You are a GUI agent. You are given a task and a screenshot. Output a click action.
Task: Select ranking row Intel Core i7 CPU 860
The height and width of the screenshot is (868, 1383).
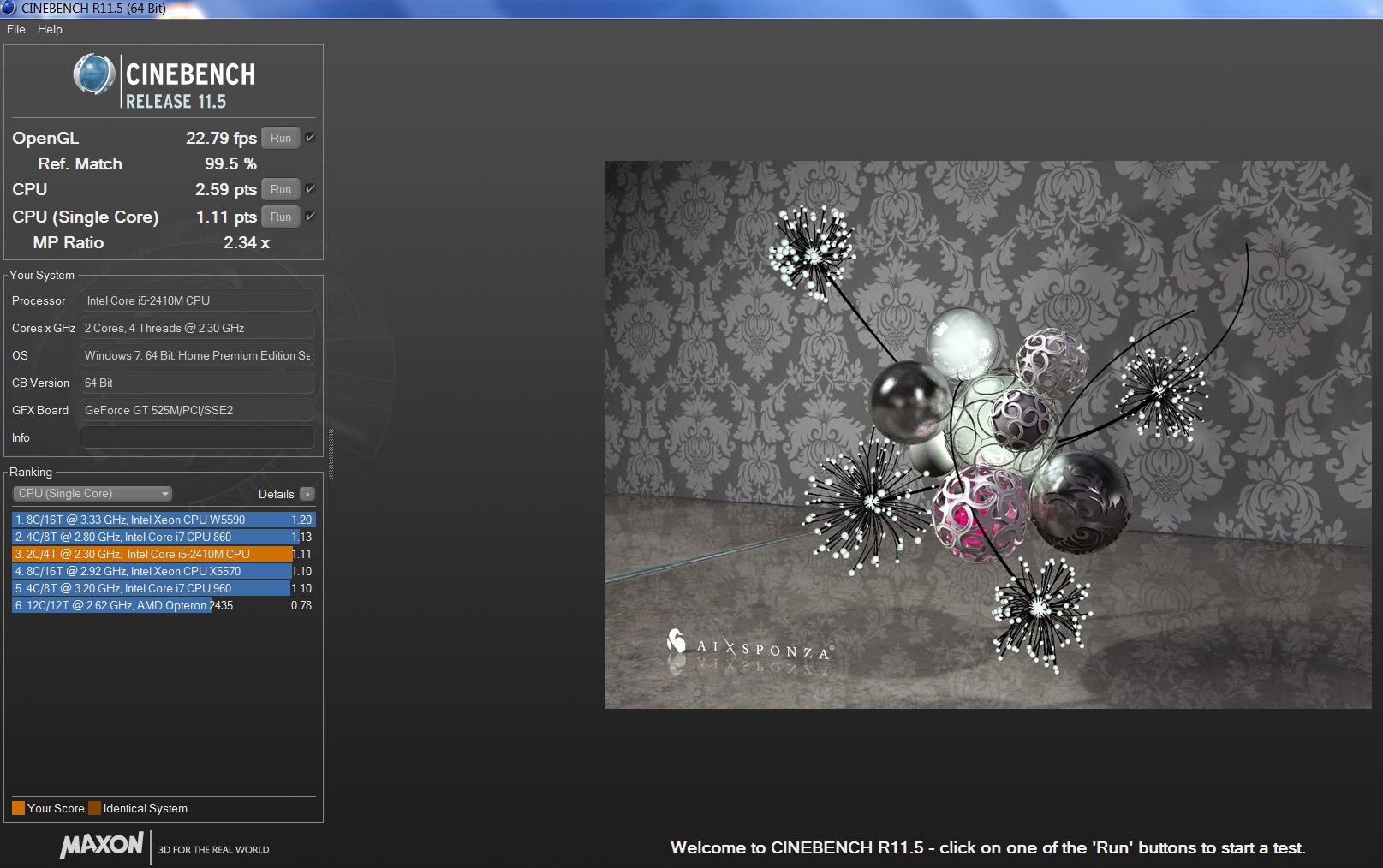click(164, 537)
